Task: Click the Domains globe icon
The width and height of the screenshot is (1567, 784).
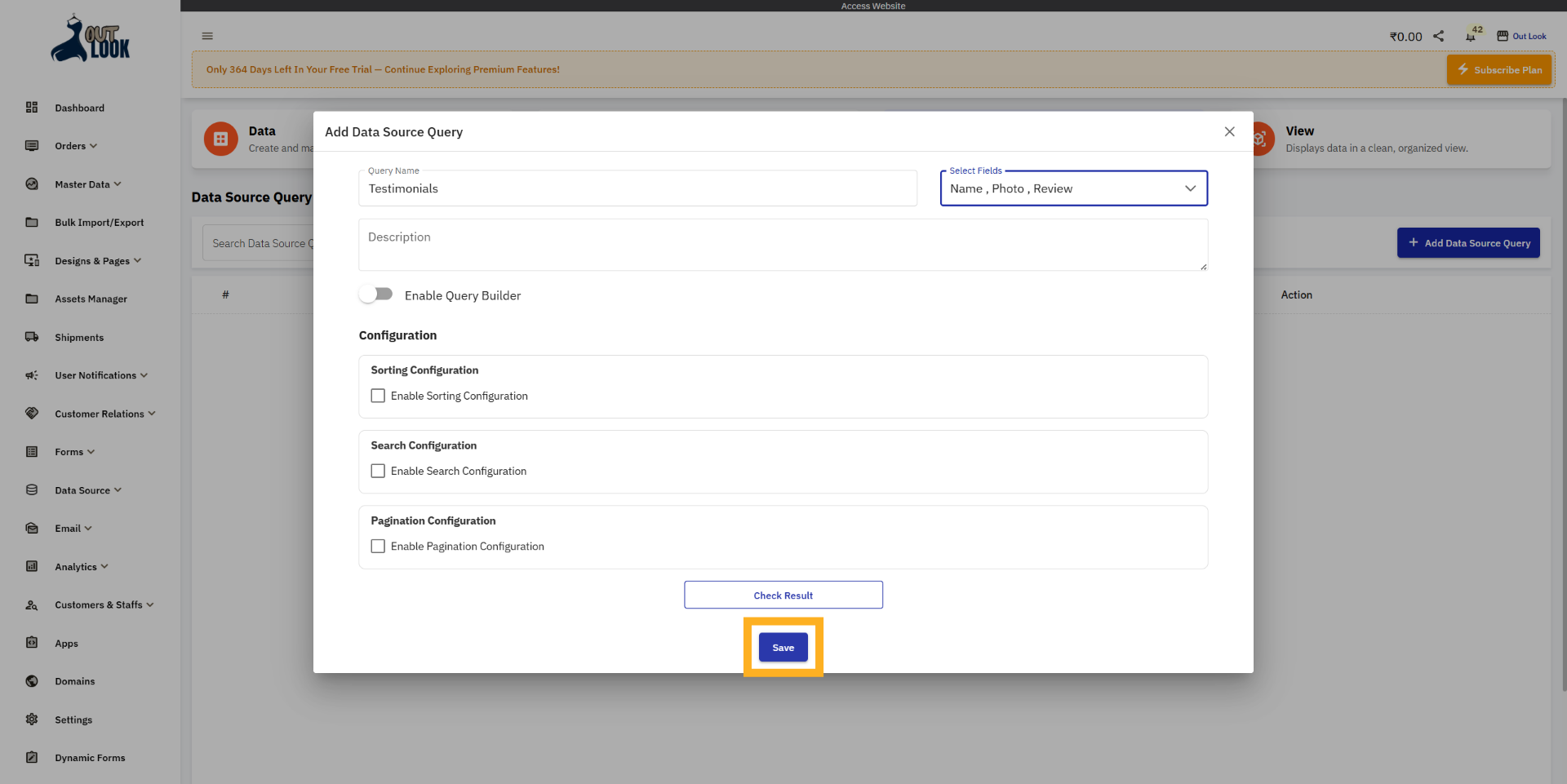Action: tap(32, 680)
